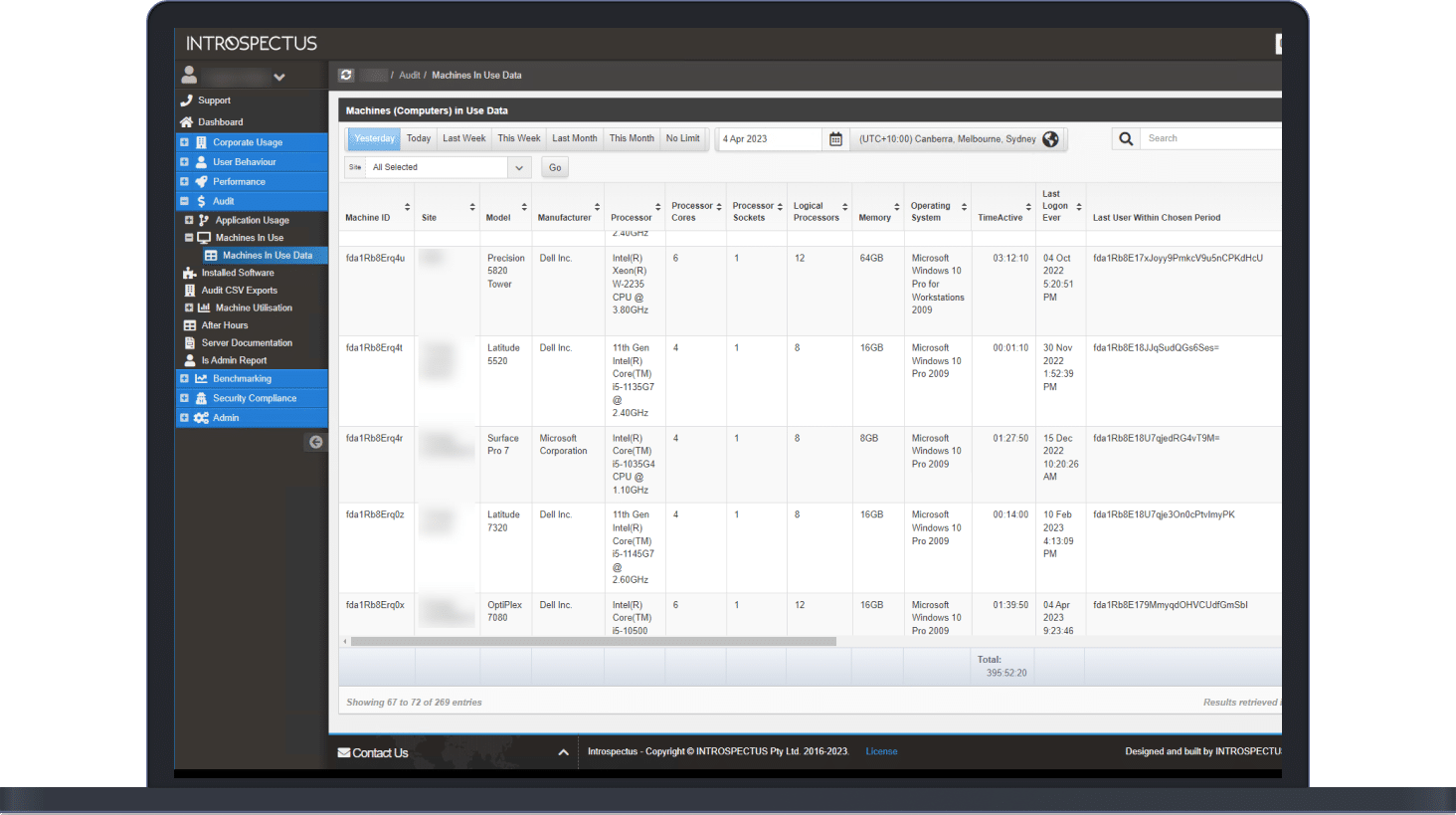Select the search magnifier icon
The height and width of the screenshot is (815, 1456).
[1125, 138]
